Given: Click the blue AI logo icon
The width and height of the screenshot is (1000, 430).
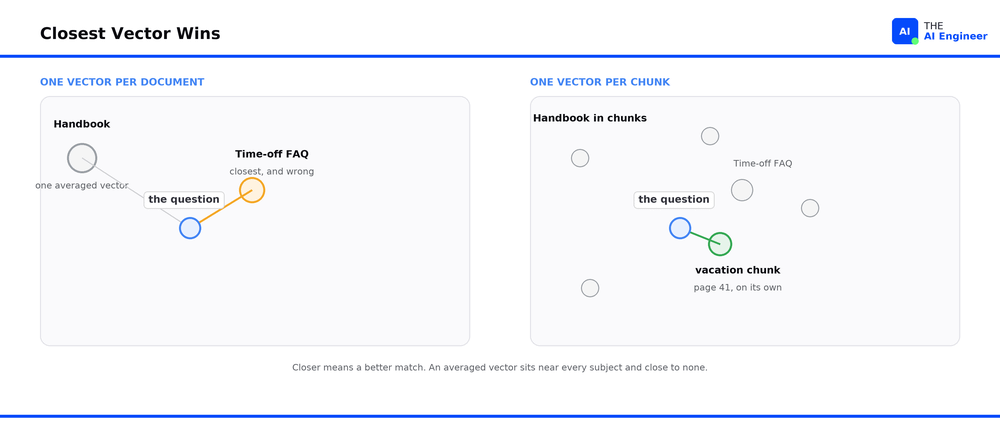Looking at the screenshot, I should [904, 31].
